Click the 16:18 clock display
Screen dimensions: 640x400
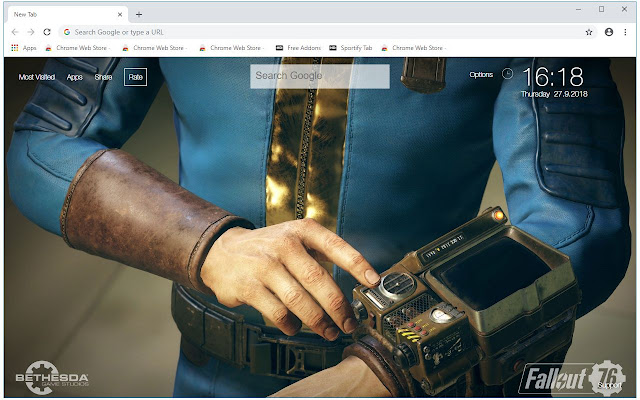(x=553, y=77)
